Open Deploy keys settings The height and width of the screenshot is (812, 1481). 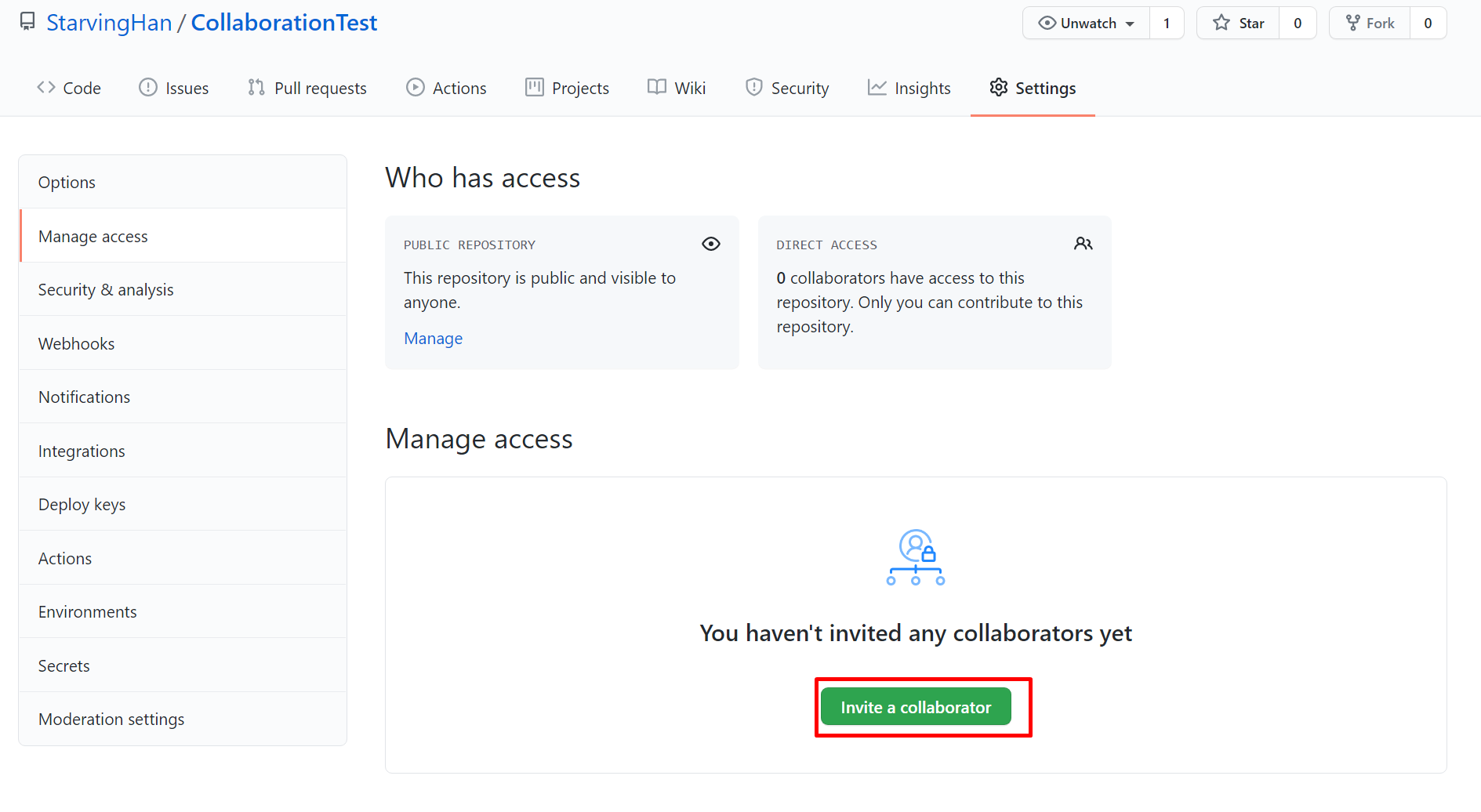183,504
